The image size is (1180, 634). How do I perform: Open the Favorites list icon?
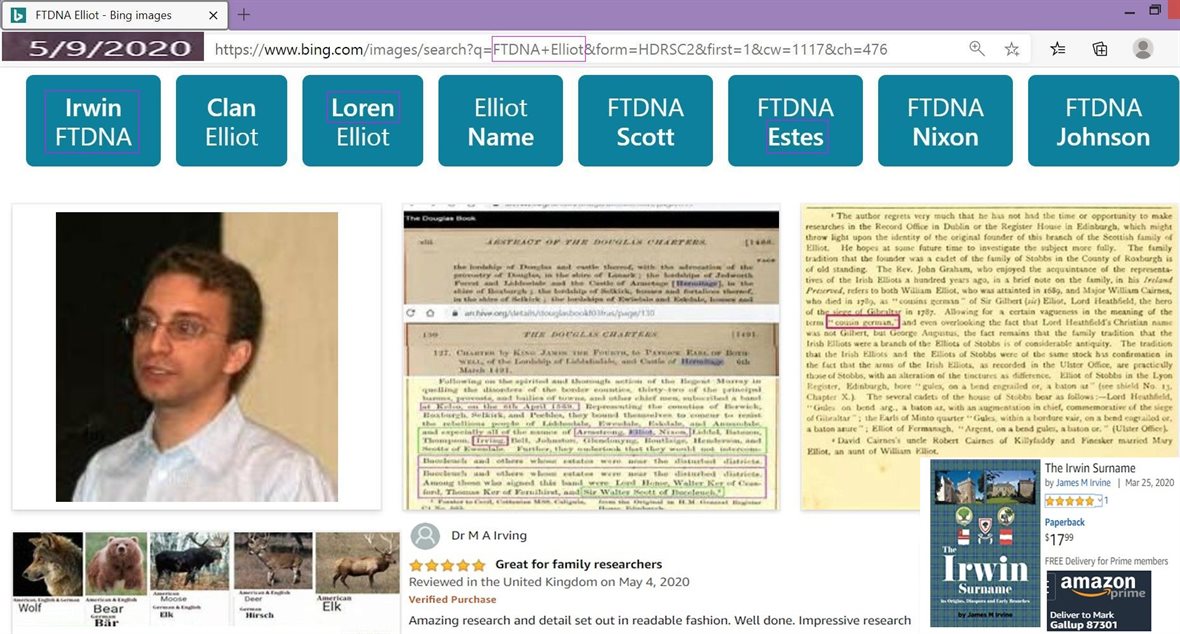(1058, 49)
